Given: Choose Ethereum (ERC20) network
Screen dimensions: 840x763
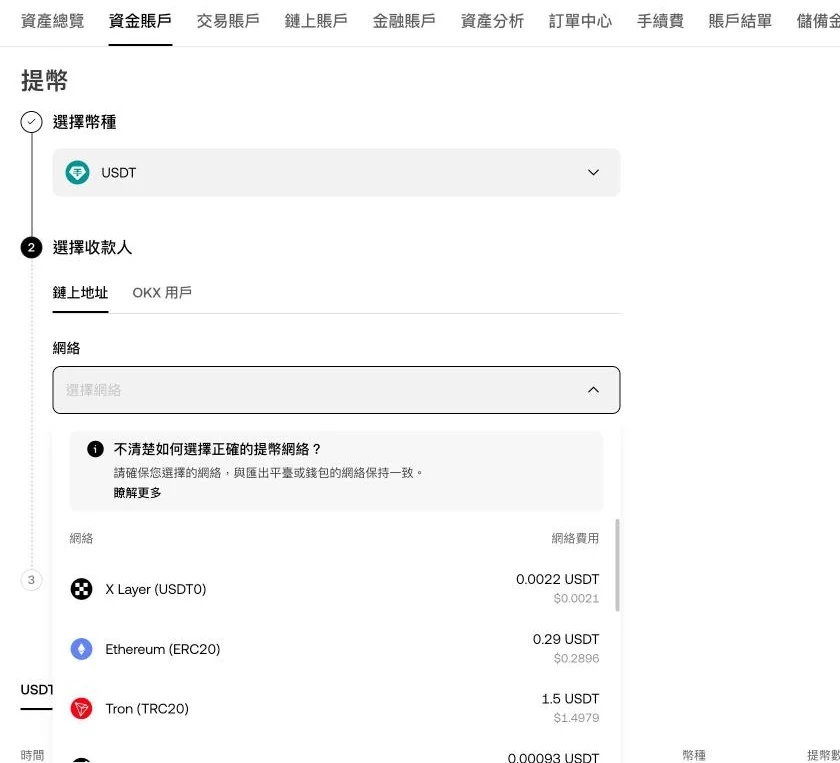Looking at the screenshot, I should (336, 649).
